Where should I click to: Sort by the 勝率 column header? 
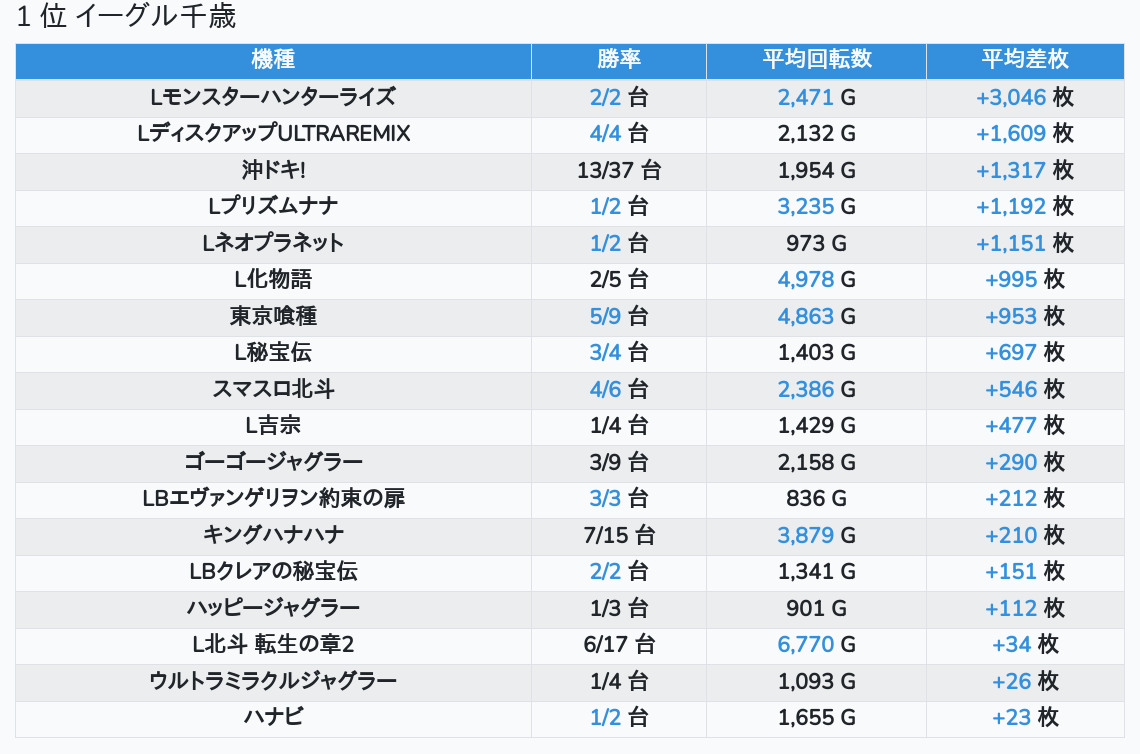pyautogui.click(x=618, y=60)
